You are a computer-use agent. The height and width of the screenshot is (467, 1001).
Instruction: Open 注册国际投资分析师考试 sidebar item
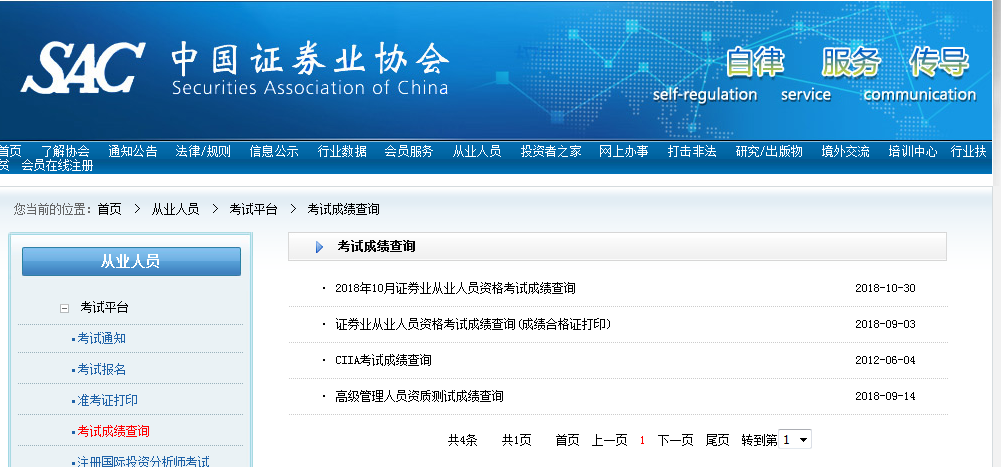point(143,461)
